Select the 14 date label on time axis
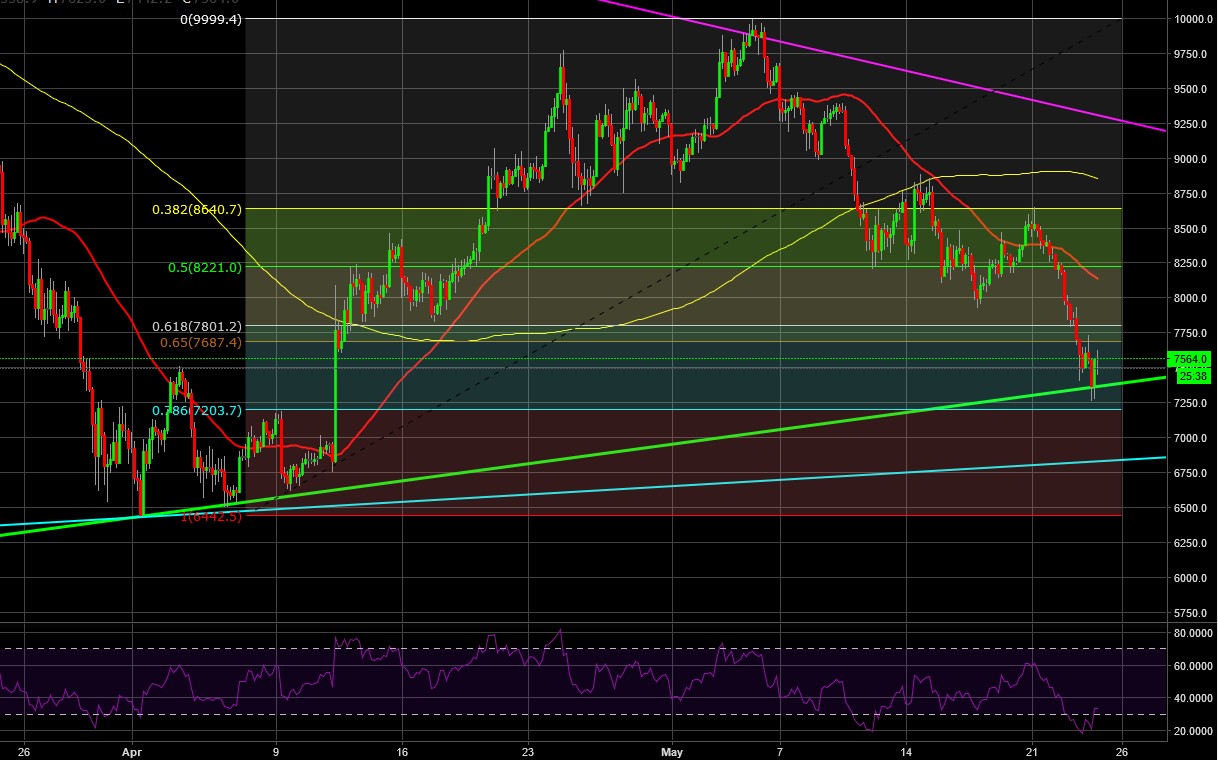 coord(906,750)
